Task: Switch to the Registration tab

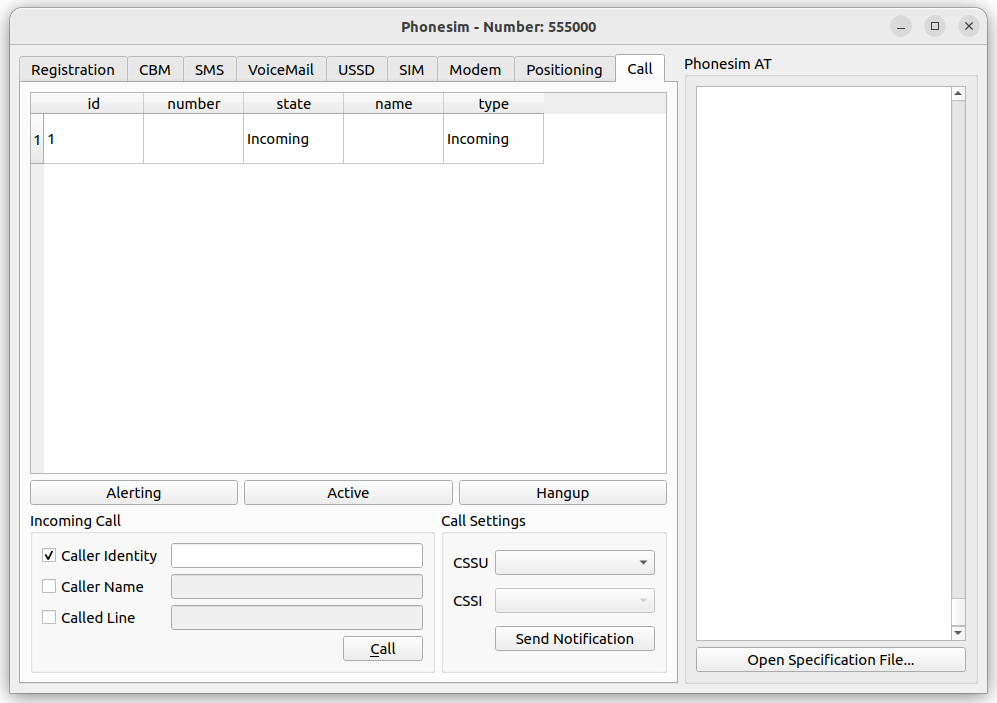Action: click(72, 69)
